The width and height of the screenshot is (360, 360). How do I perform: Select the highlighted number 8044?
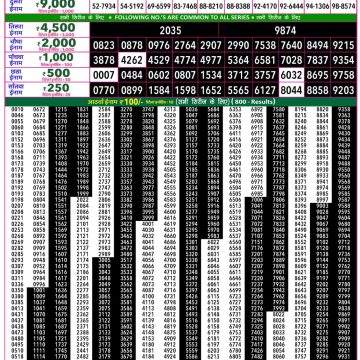point(291,90)
